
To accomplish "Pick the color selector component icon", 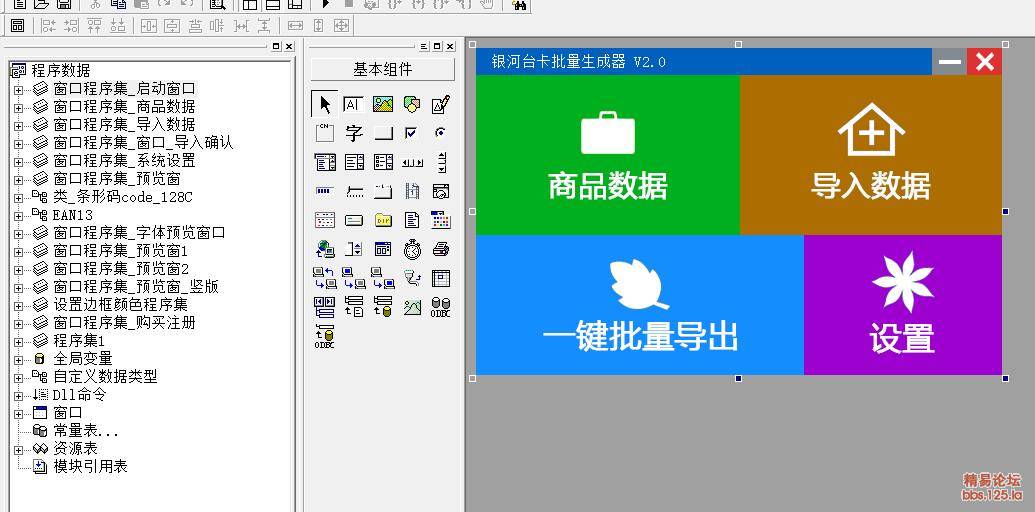I will coord(441,220).
